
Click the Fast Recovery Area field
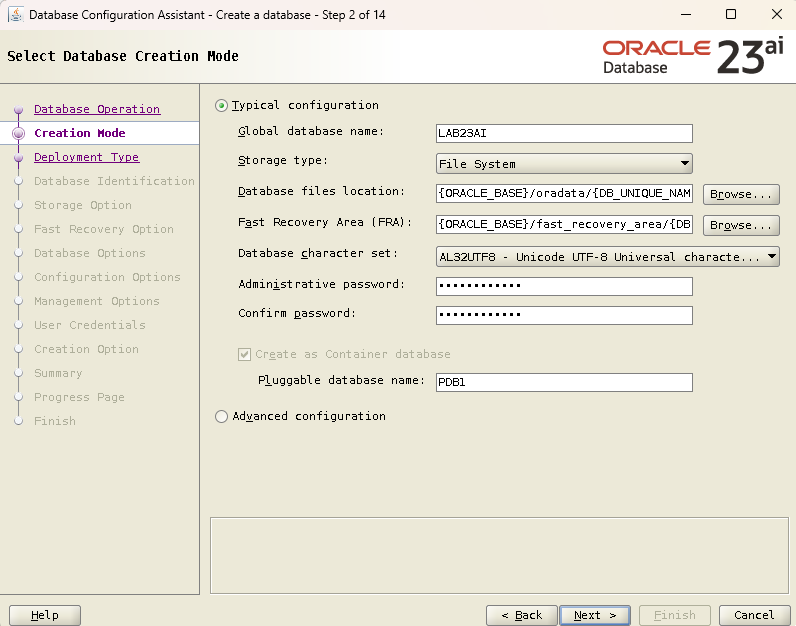564,224
